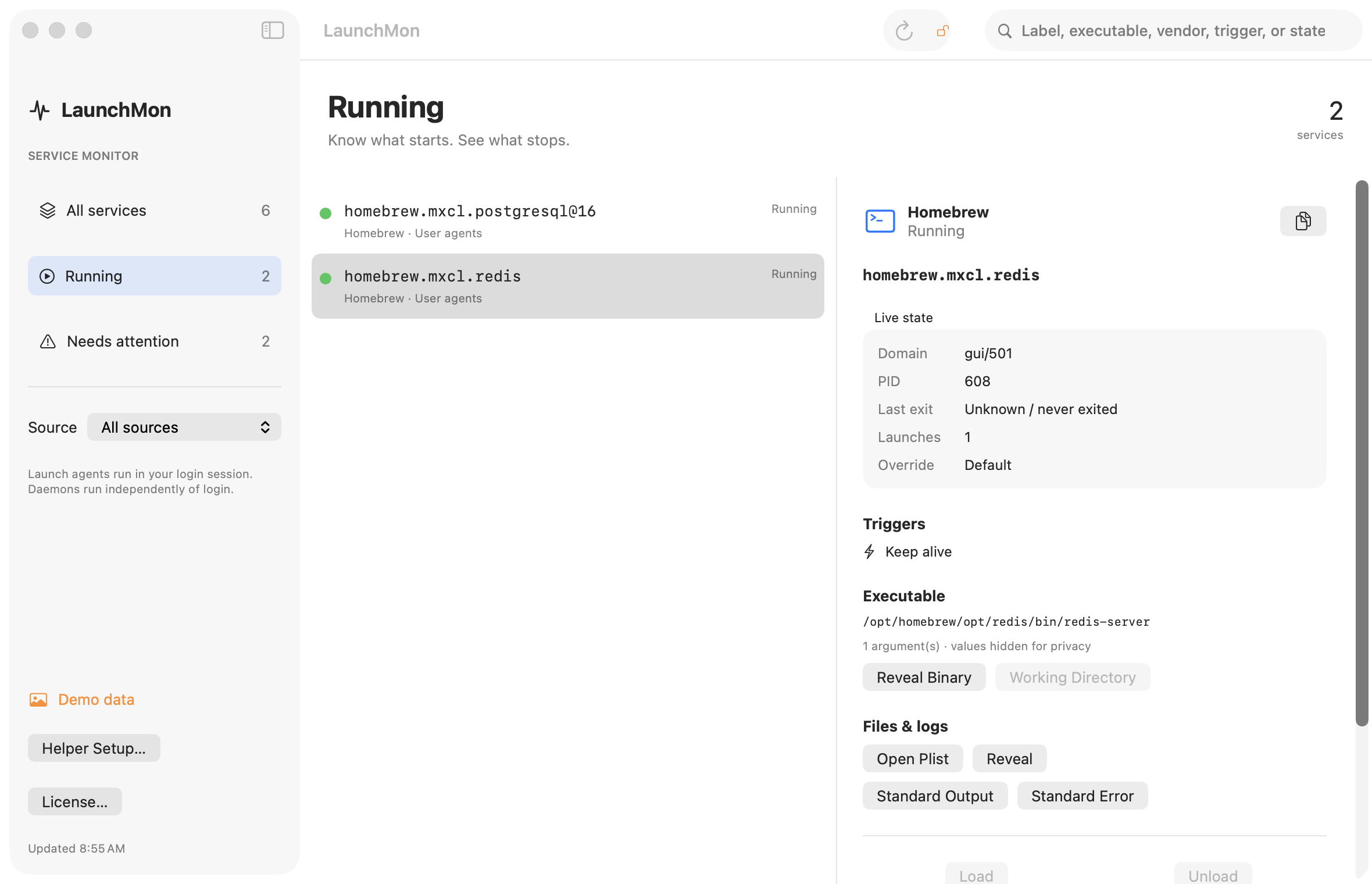Viewport: 1372px width, 884px height.
Task: Click the LaunchMon pulse logo icon
Action: pyautogui.click(x=40, y=110)
